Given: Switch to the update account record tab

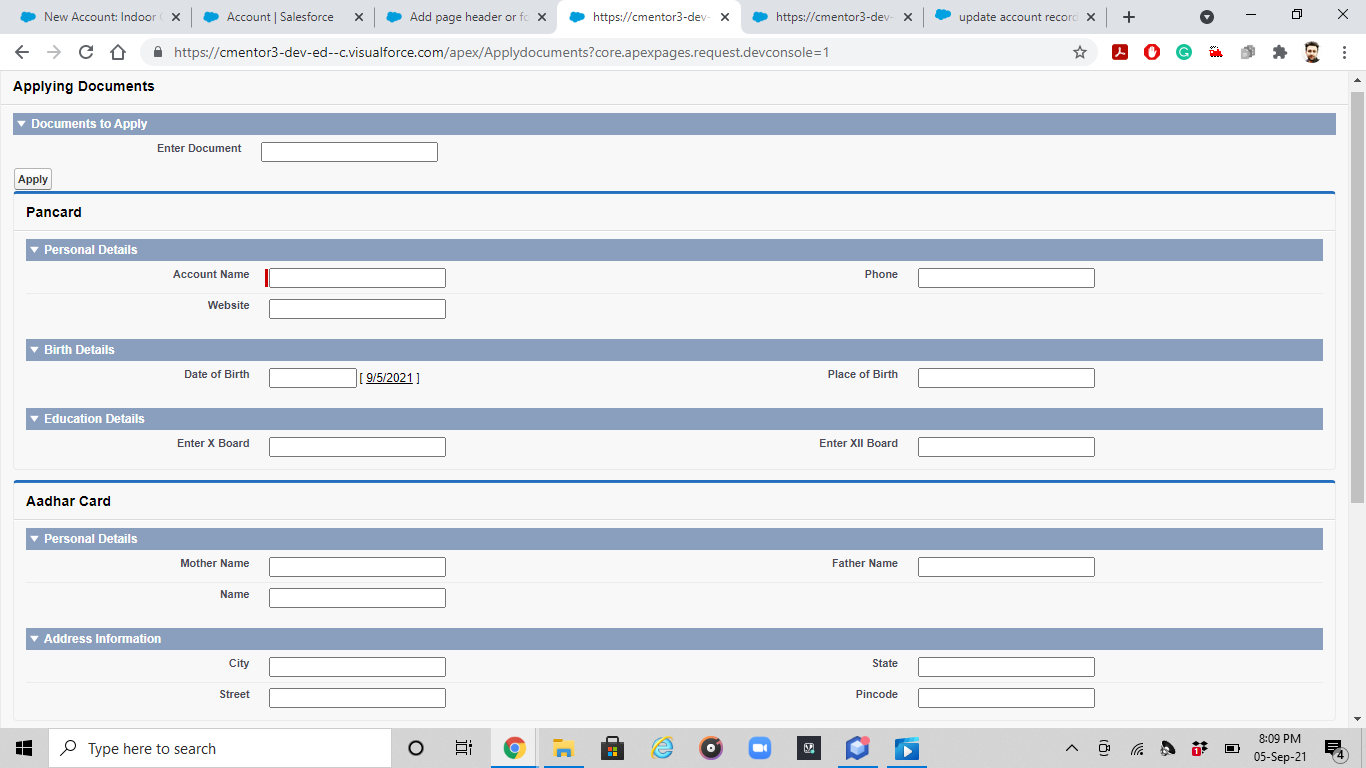Looking at the screenshot, I should pyautogui.click(x=1014, y=17).
